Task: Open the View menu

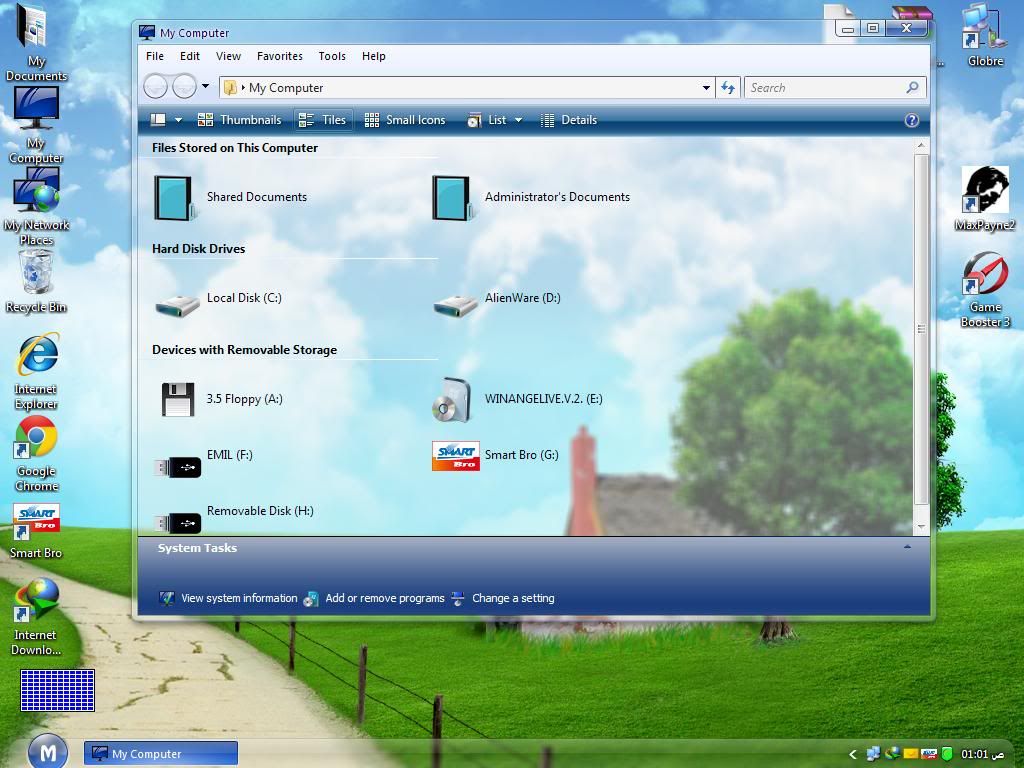Action: pyautogui.click(x=229, y=56)
